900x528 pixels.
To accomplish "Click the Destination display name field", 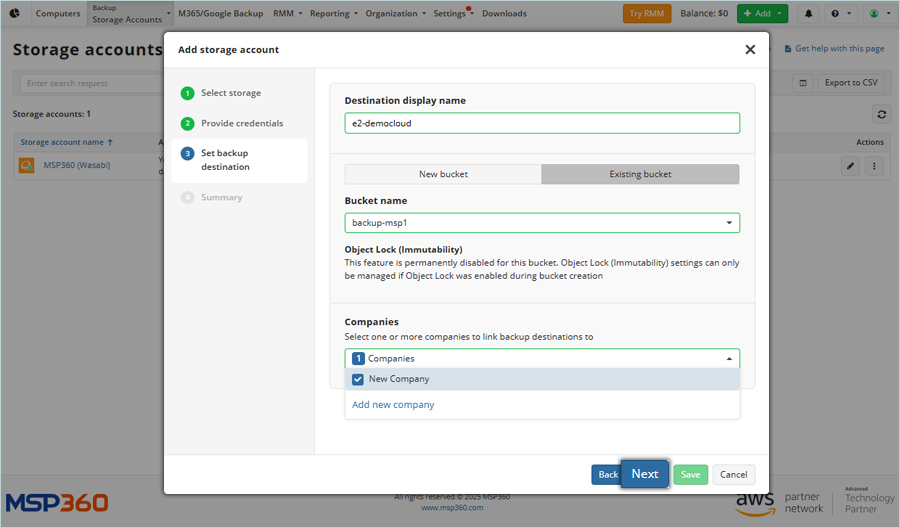I will [x=541, y=123].
